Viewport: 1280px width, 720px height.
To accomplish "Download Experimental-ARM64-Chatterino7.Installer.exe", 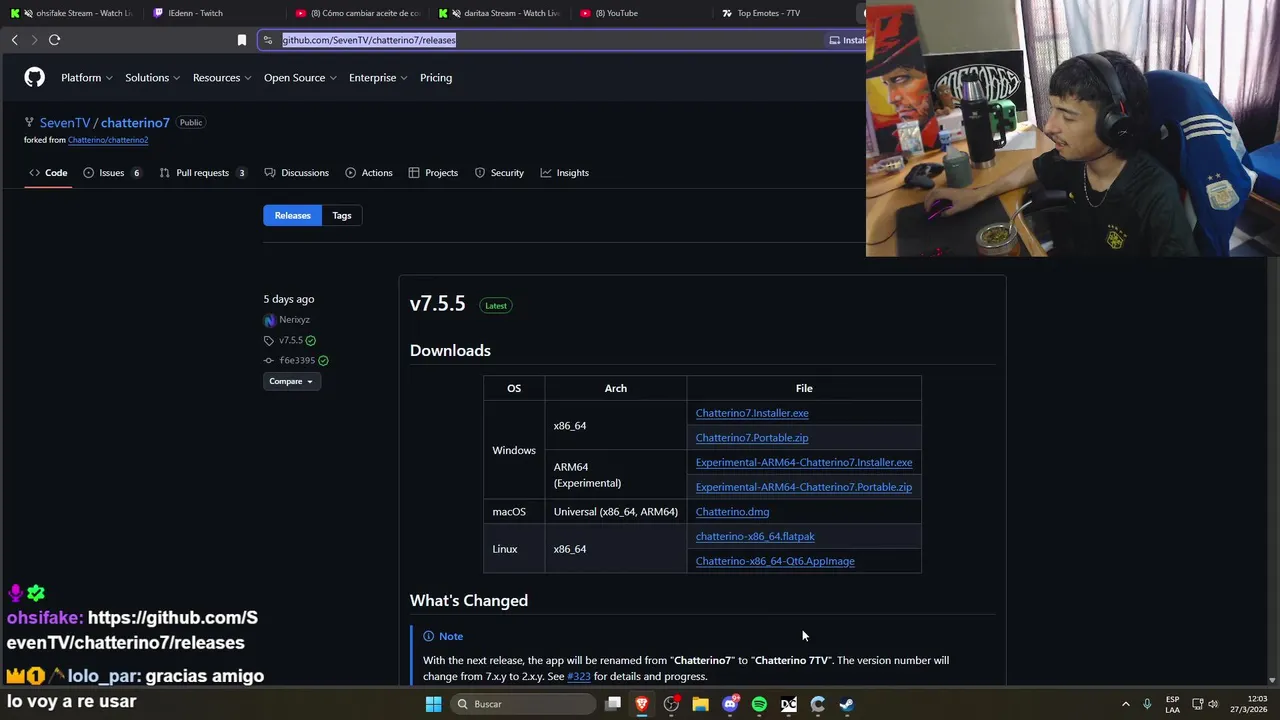I will [804, 463].
